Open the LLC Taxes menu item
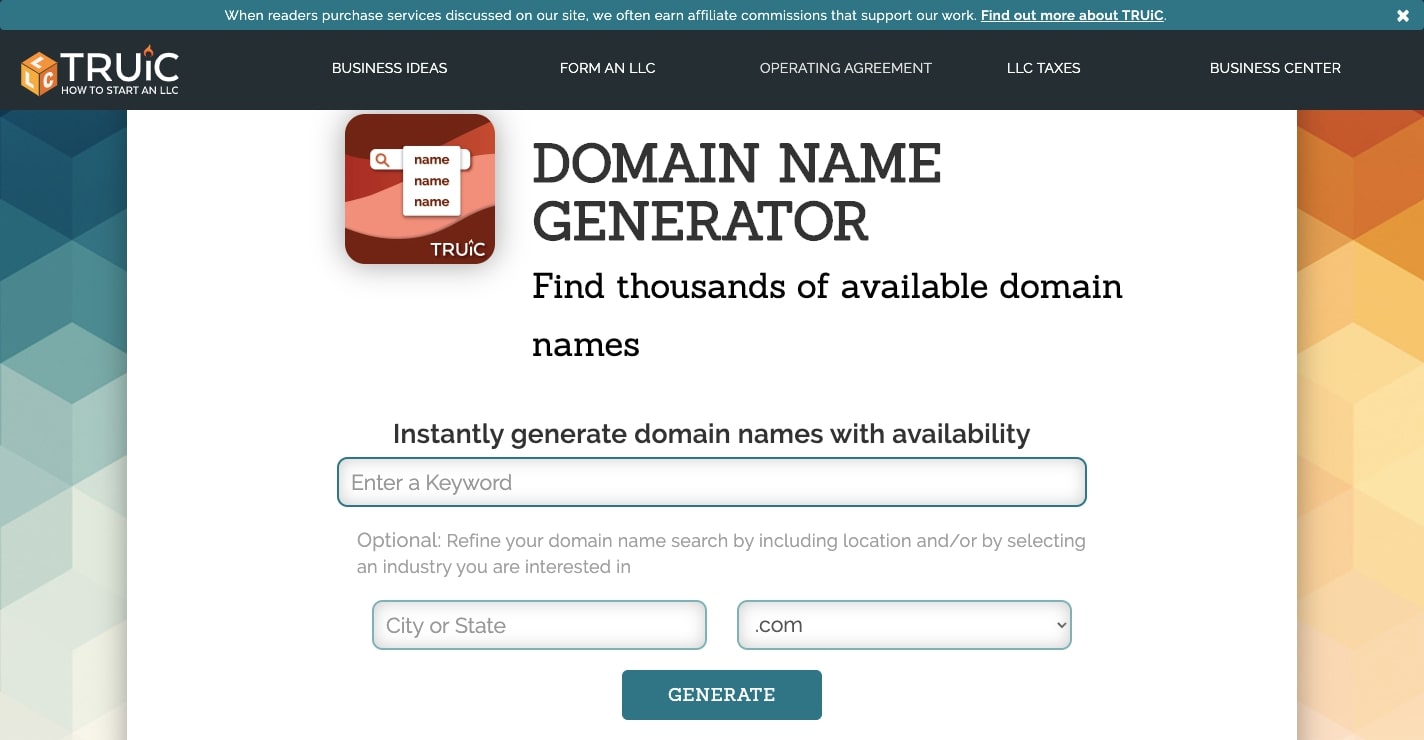Image resolution: width=1424 pixels, height=740 pixels. (x=1043, y=68)
